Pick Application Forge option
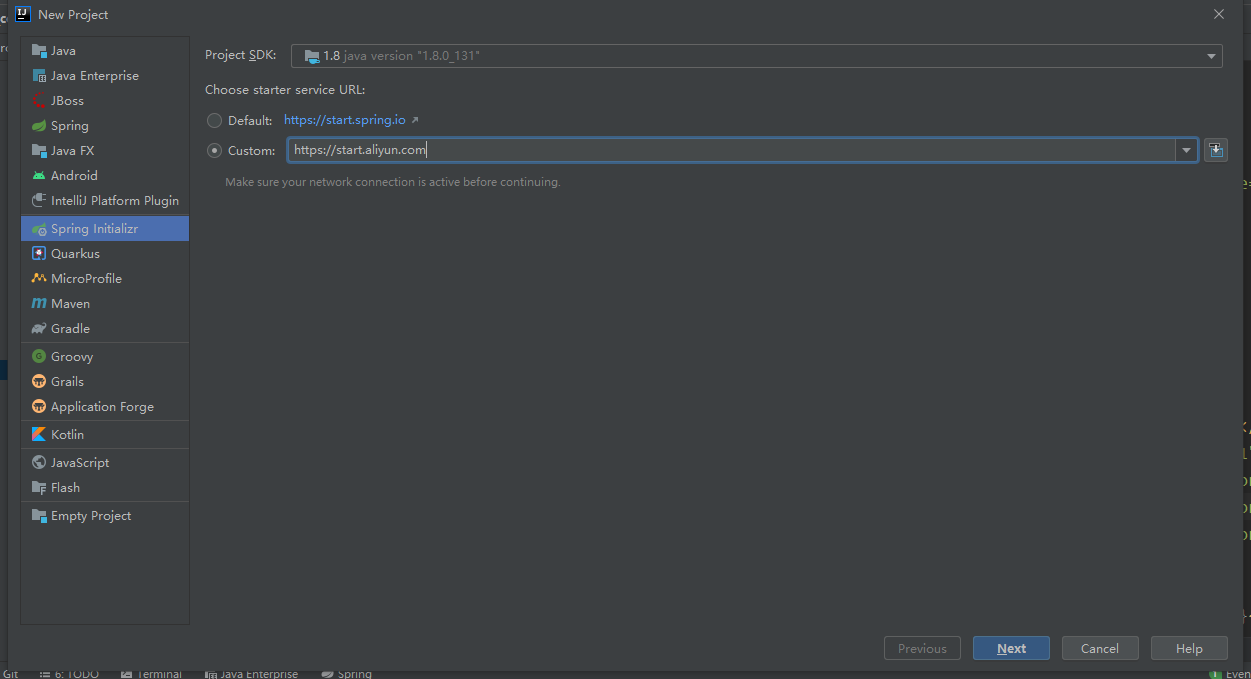The image size is (1251, 679). (x=105, y=406)
